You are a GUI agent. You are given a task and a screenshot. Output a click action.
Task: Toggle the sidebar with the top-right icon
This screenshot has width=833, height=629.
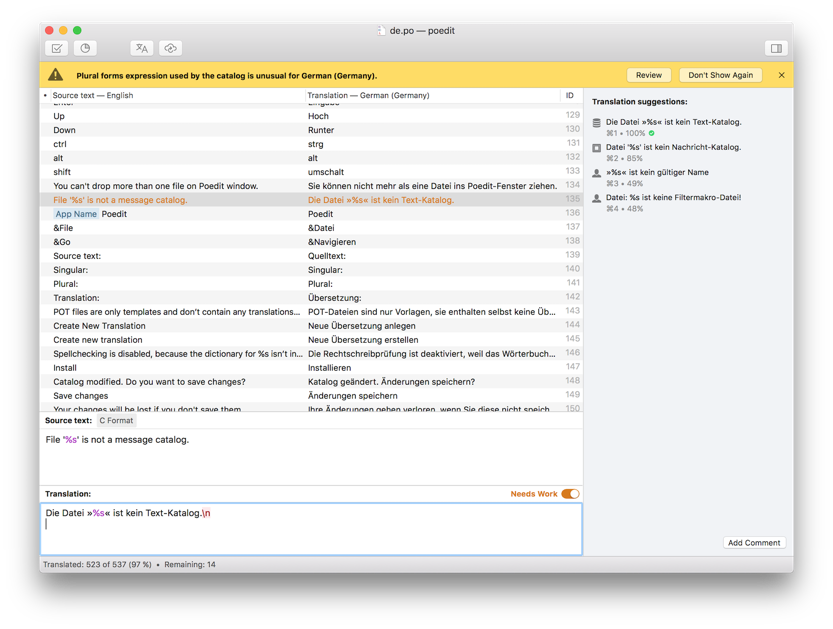pos(775,48)
